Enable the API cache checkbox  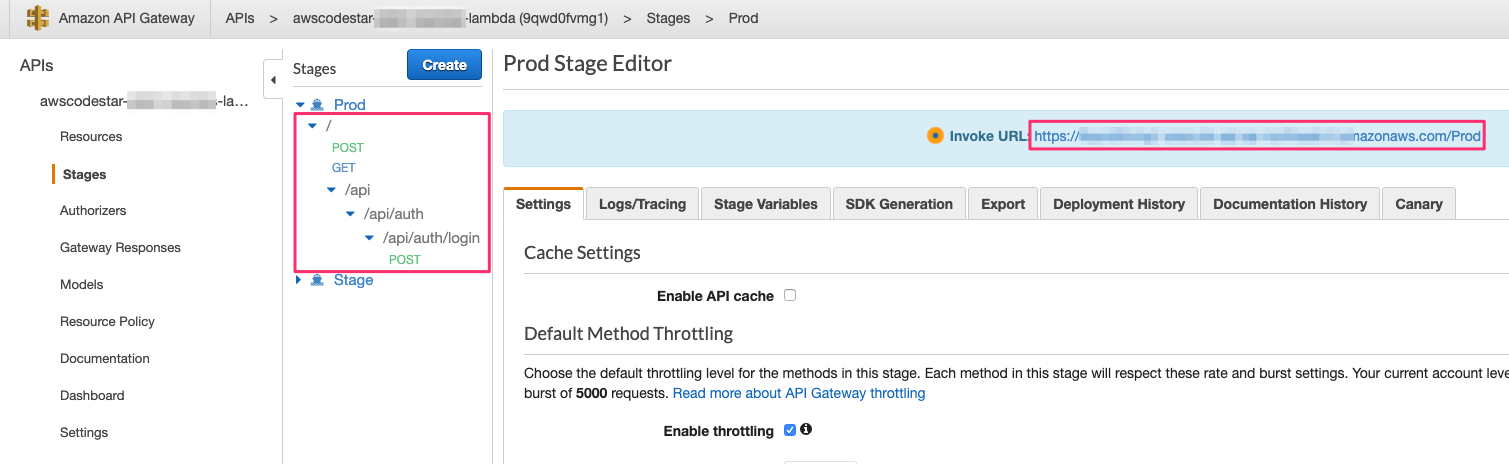(x=790, y=295)
